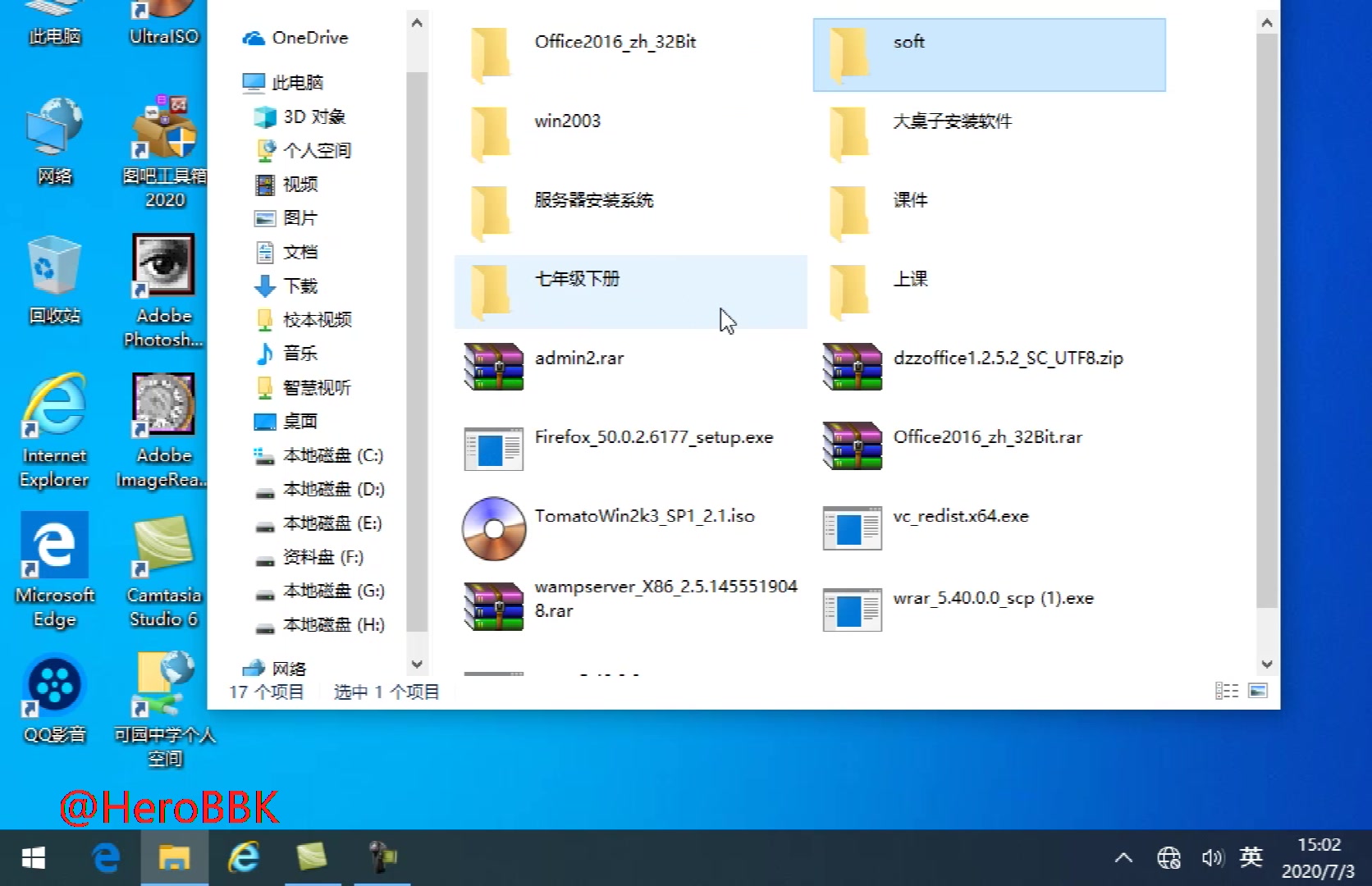
Task: Click the speaker icon in the system tray
Action: pos(1212,858)
